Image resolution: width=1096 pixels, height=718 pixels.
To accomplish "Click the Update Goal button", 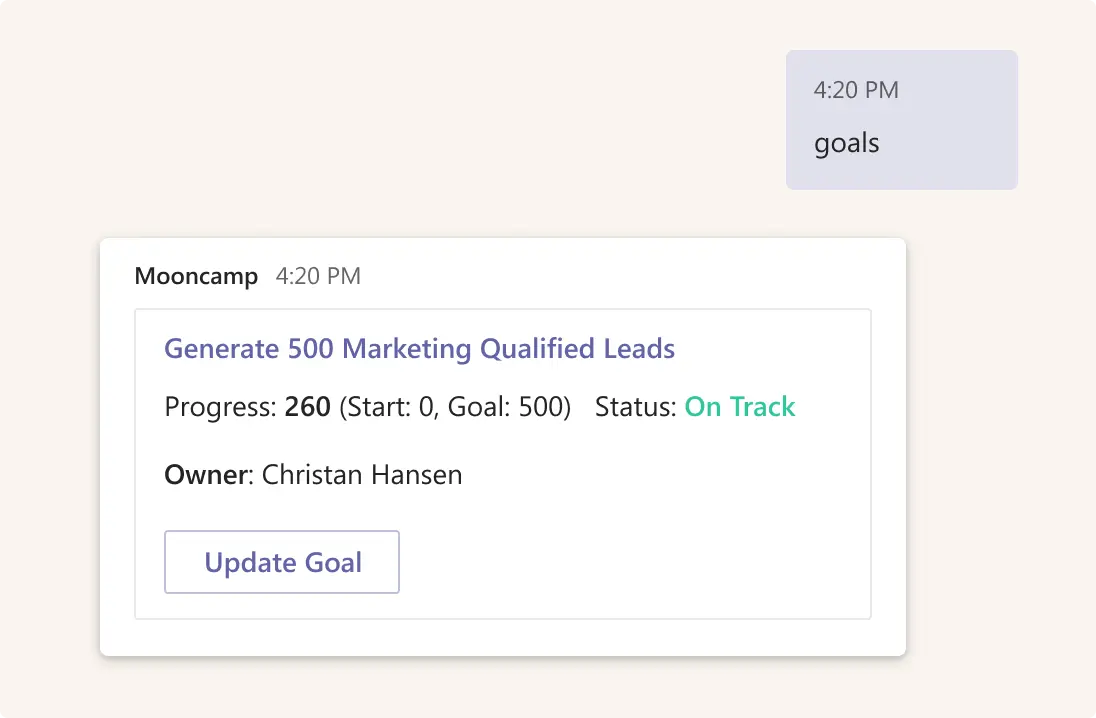I will pos(282,562).
